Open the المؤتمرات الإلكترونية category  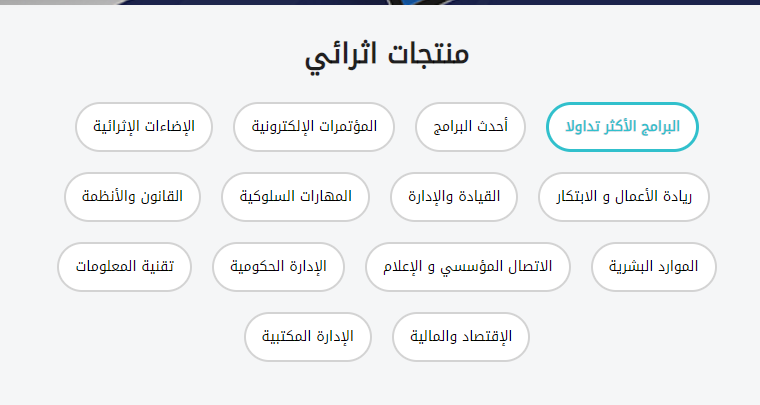coord(314,127)
